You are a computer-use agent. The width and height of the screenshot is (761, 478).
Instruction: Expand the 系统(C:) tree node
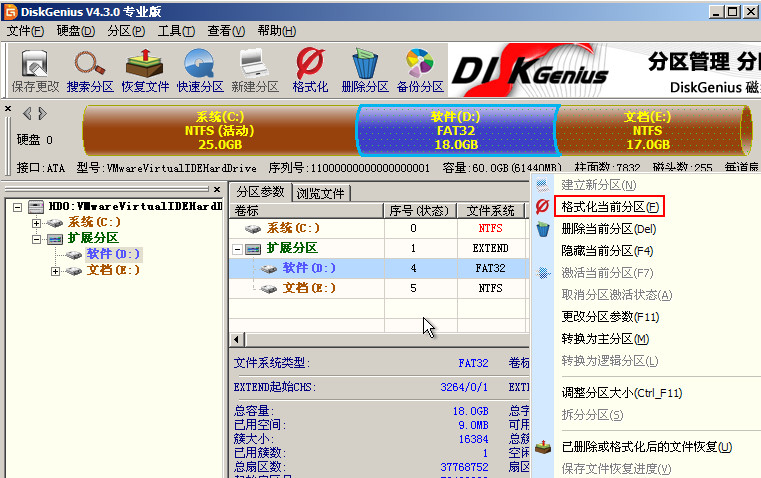(x=36, y=223)
